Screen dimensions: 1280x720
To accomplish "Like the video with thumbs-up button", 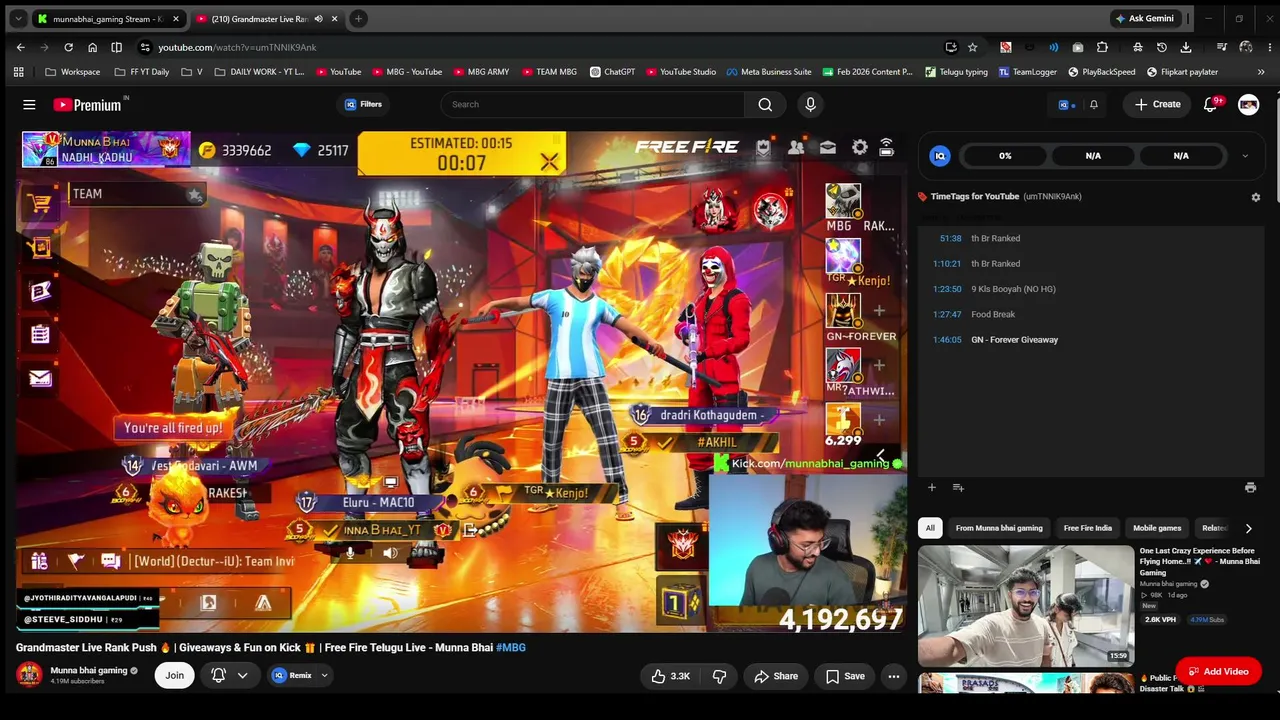I will 670,676.
